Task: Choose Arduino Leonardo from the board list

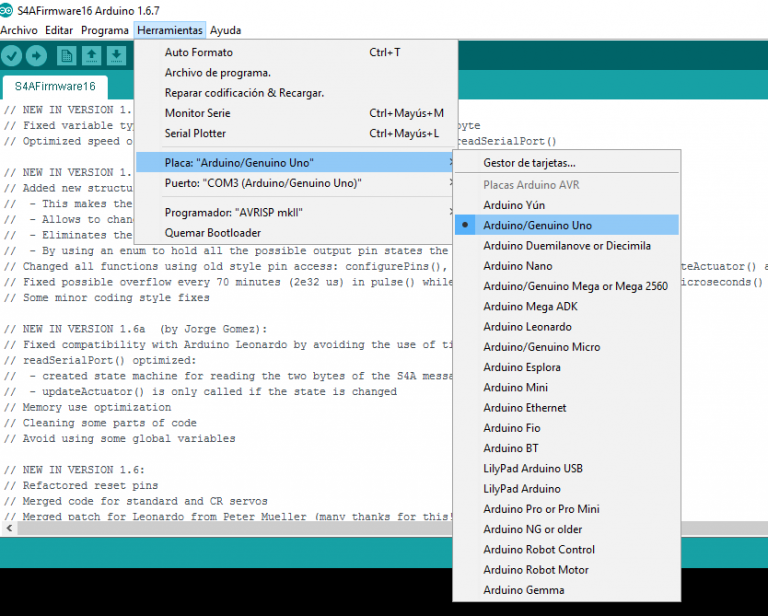Action: point(527,327)
